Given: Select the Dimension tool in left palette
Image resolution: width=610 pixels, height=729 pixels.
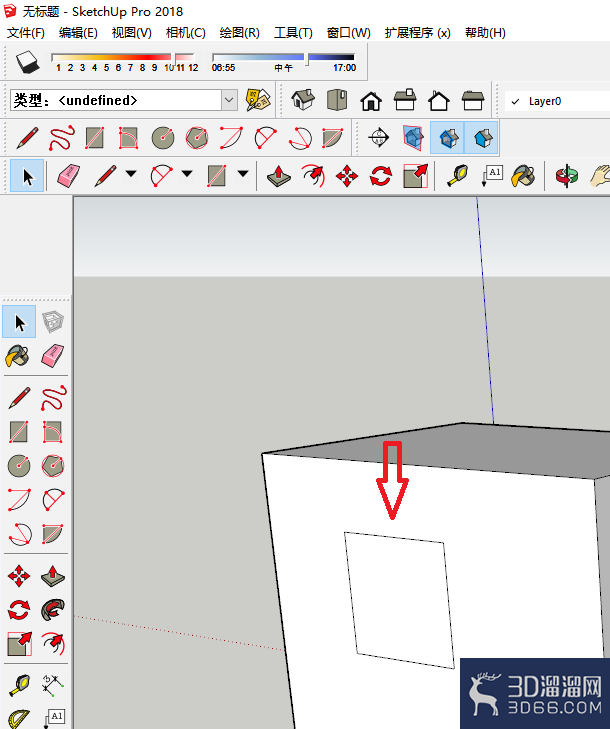Looking at the screenshot, I should pyautogui.click(x=53, y=686).
